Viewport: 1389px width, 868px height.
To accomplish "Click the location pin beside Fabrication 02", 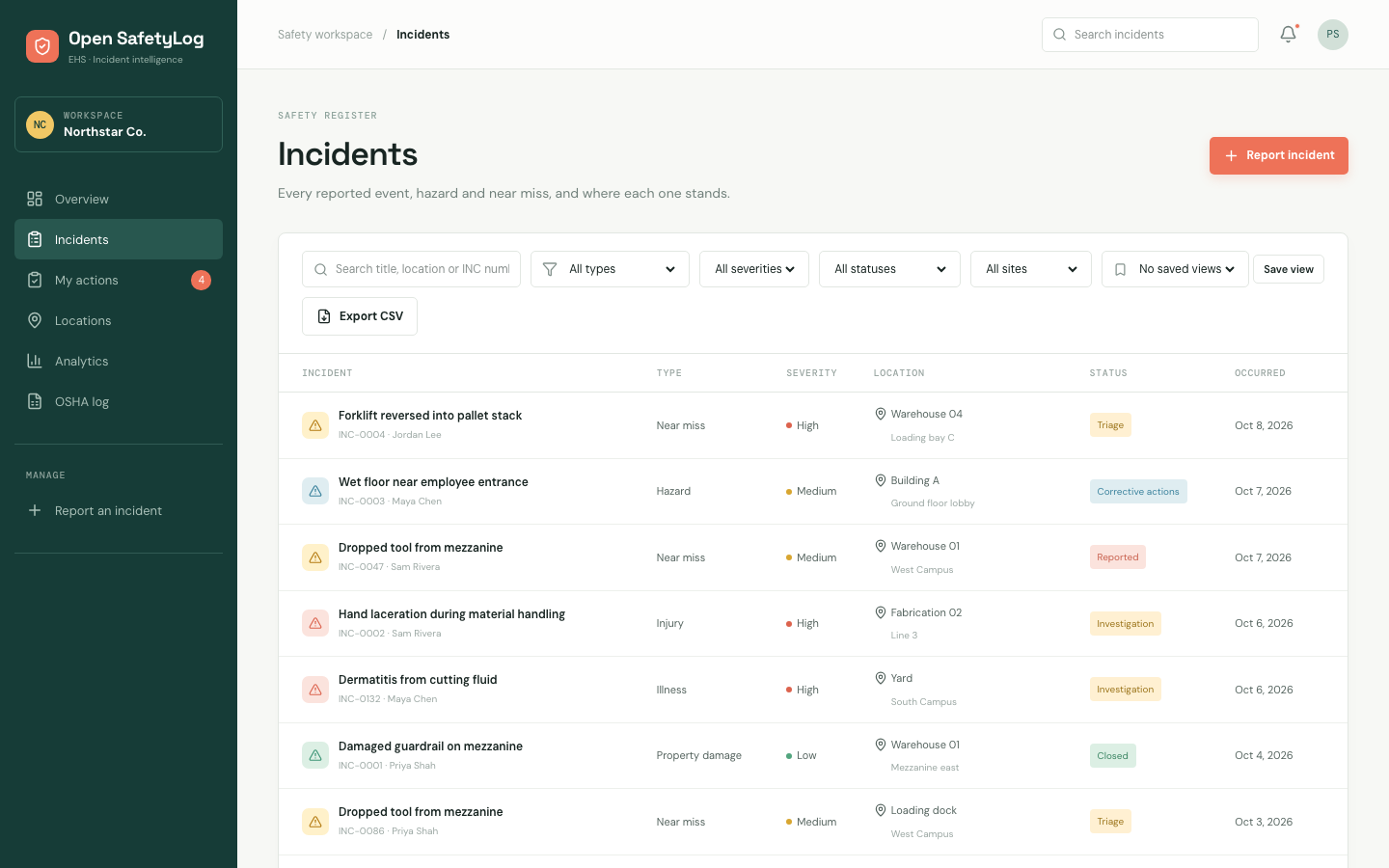I will coord(880,612).
